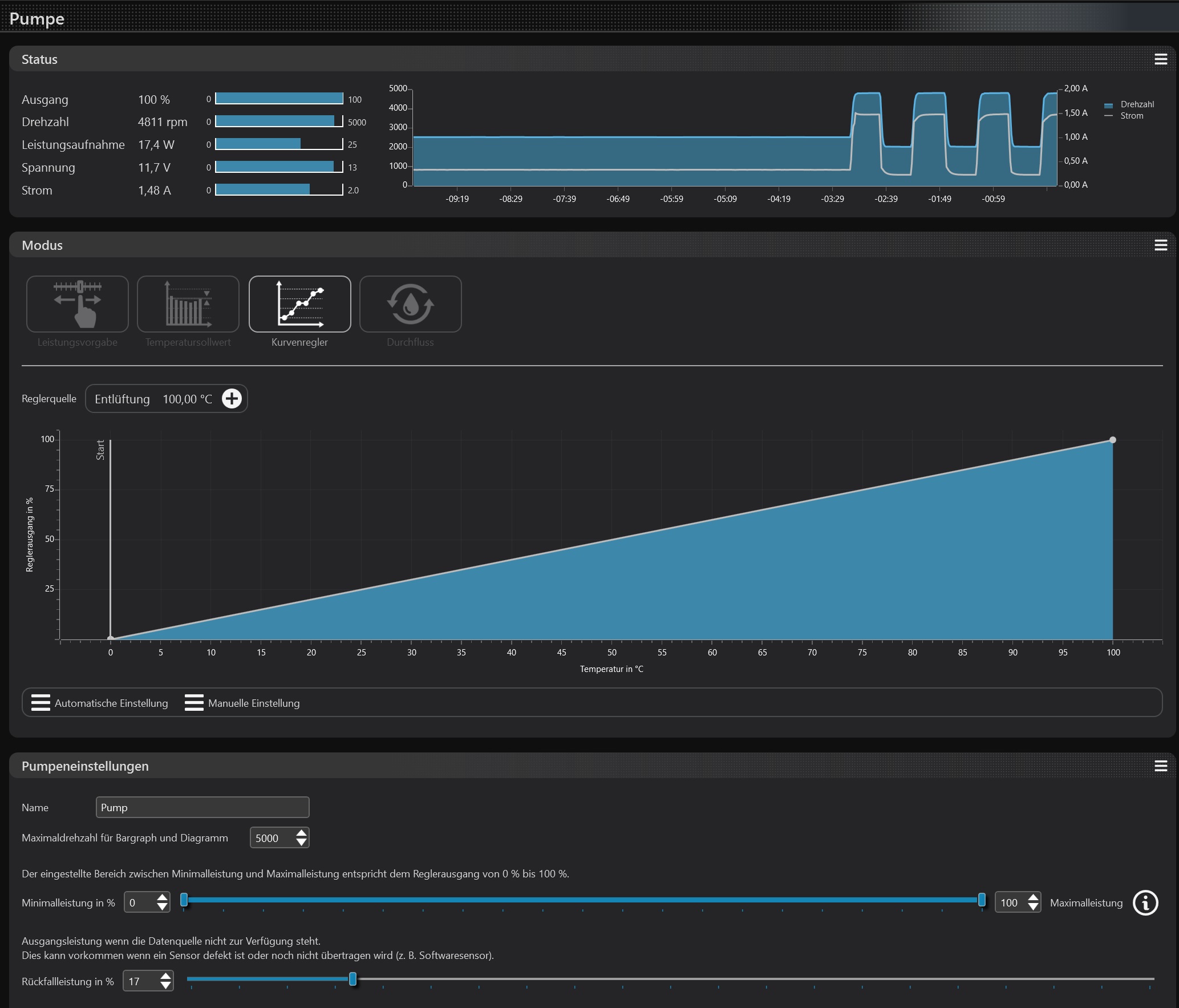Image resolution: width=1179 pixels, height=1008 pixels.
Task: Click the curve endpoint at 100 °C
Action: [x=1113, y=440]
